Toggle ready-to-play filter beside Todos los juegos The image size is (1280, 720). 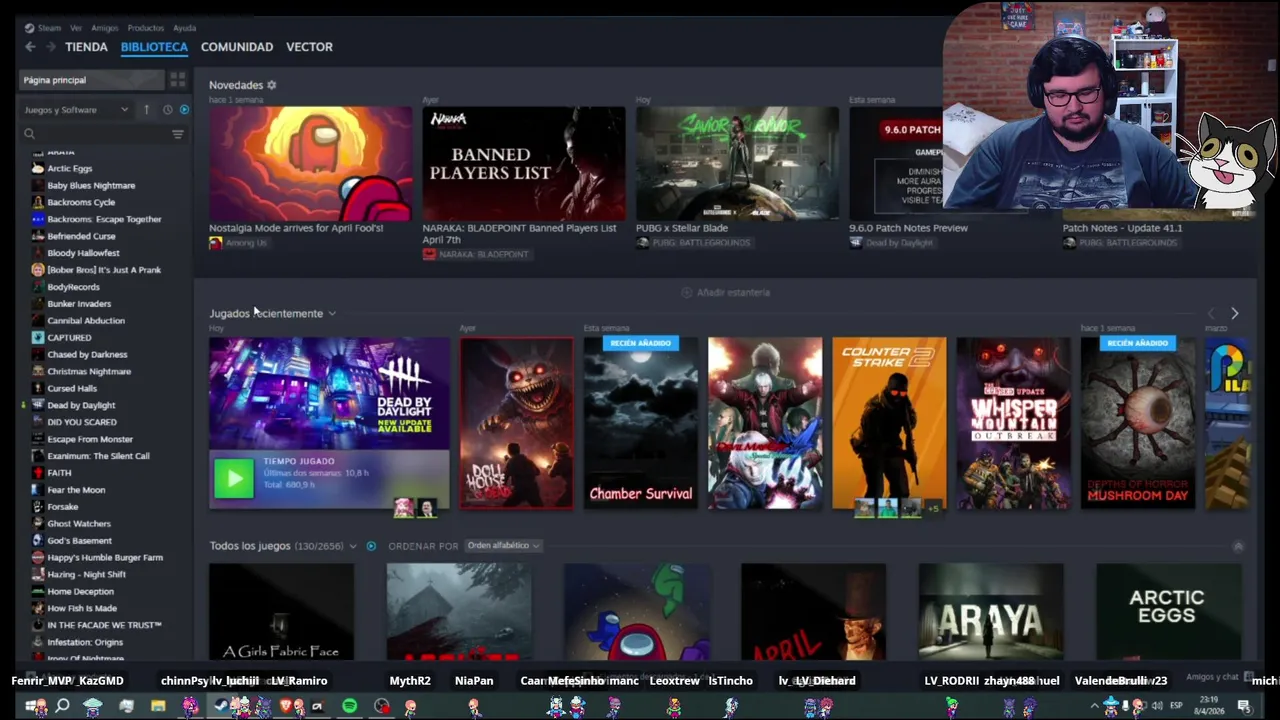371,546
